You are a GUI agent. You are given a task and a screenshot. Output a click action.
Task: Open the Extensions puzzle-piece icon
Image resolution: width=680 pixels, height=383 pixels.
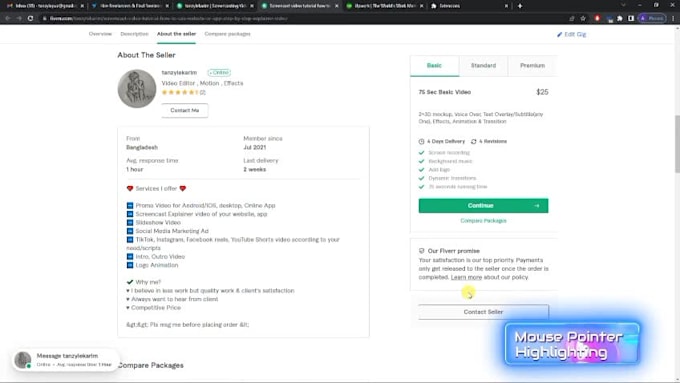620,18
